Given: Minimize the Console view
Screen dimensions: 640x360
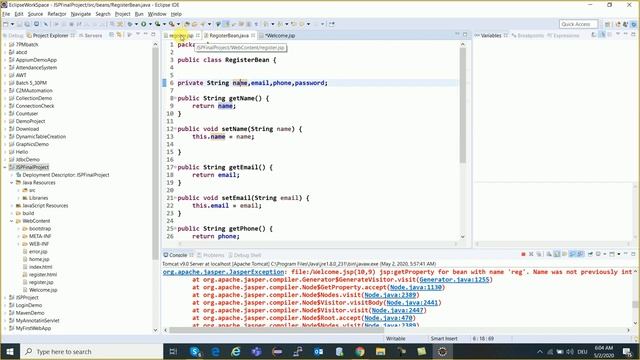Looking at the screenshot, I should [626, 254].
